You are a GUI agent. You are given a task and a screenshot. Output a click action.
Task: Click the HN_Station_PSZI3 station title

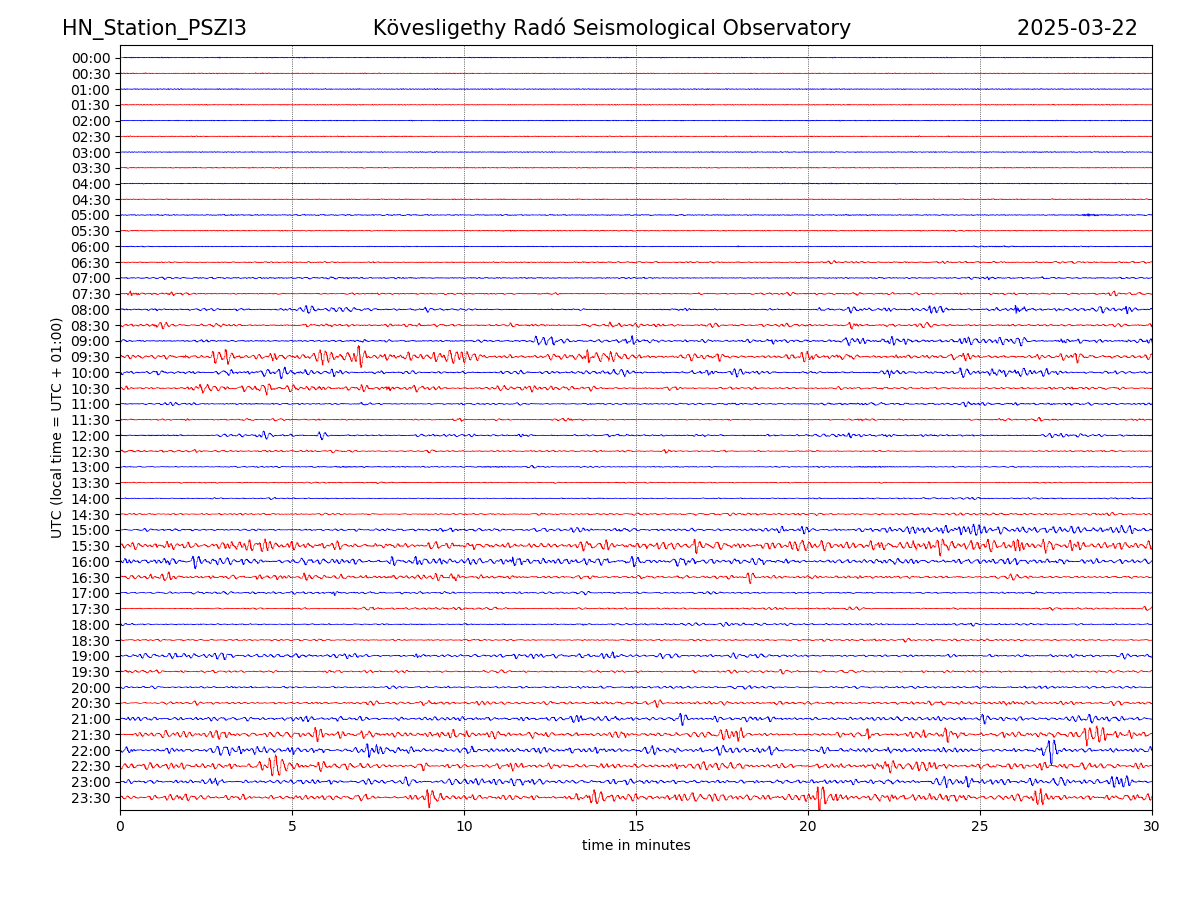tap(154, 28)
